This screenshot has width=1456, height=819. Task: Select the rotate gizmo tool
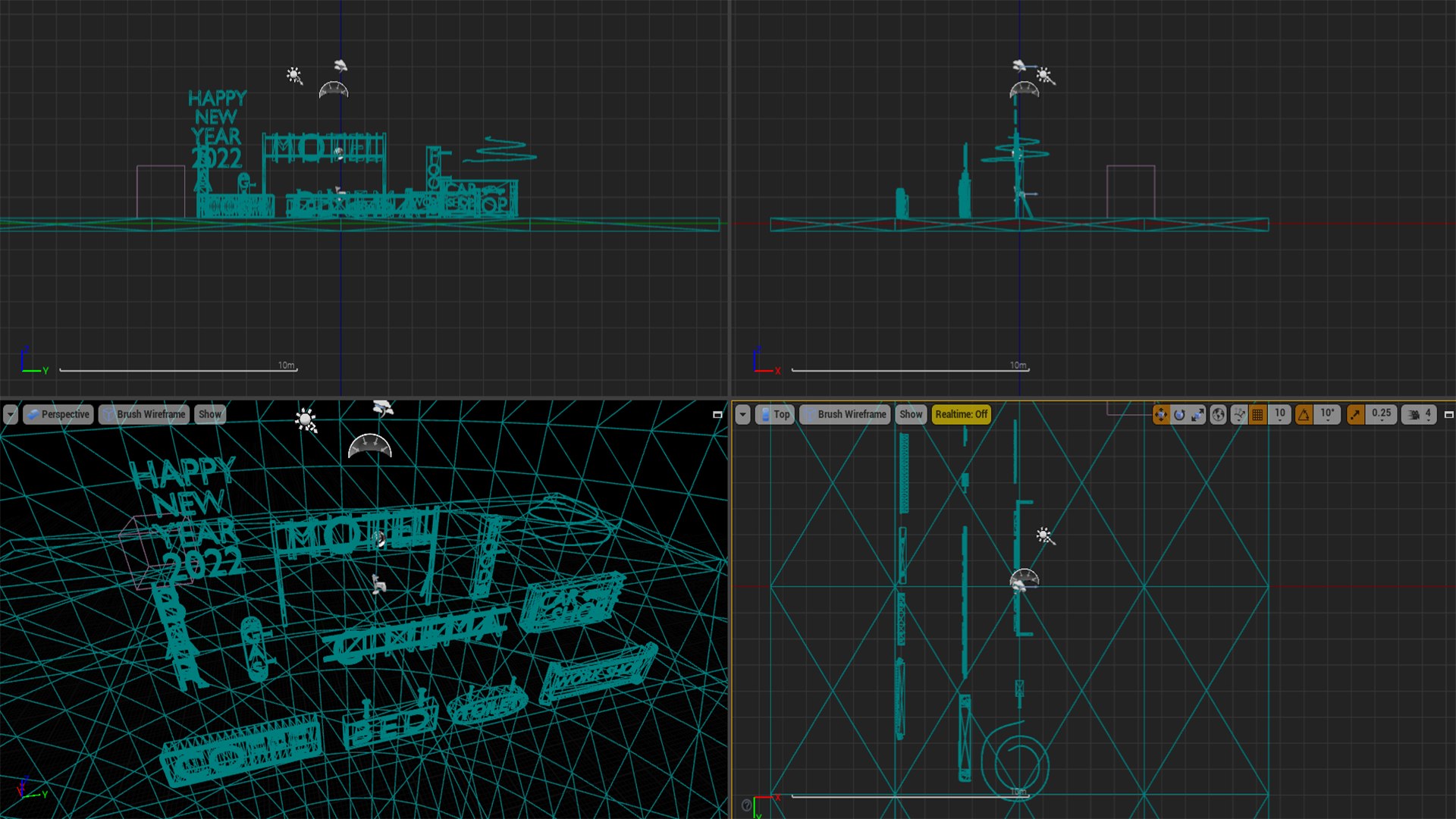(1179, 414)
